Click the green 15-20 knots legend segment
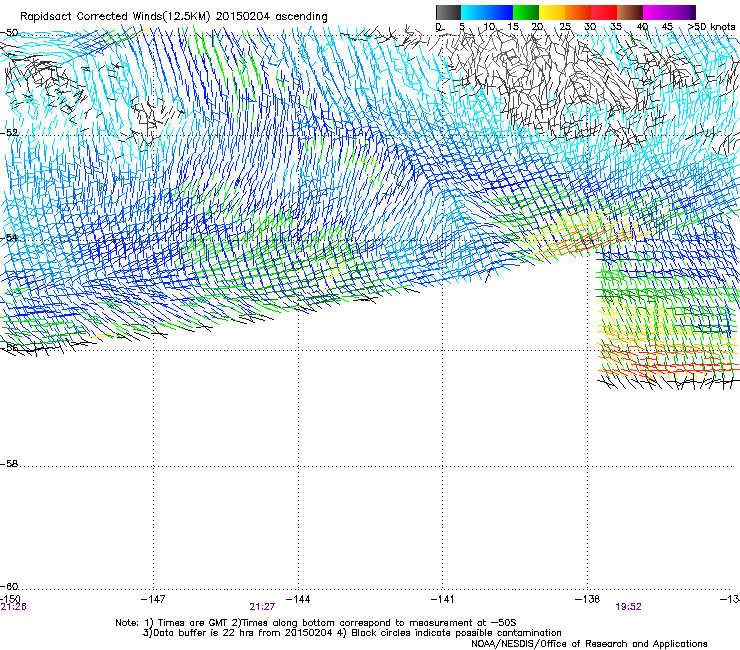This screenshot has width=740, height=650. [526, 12]
